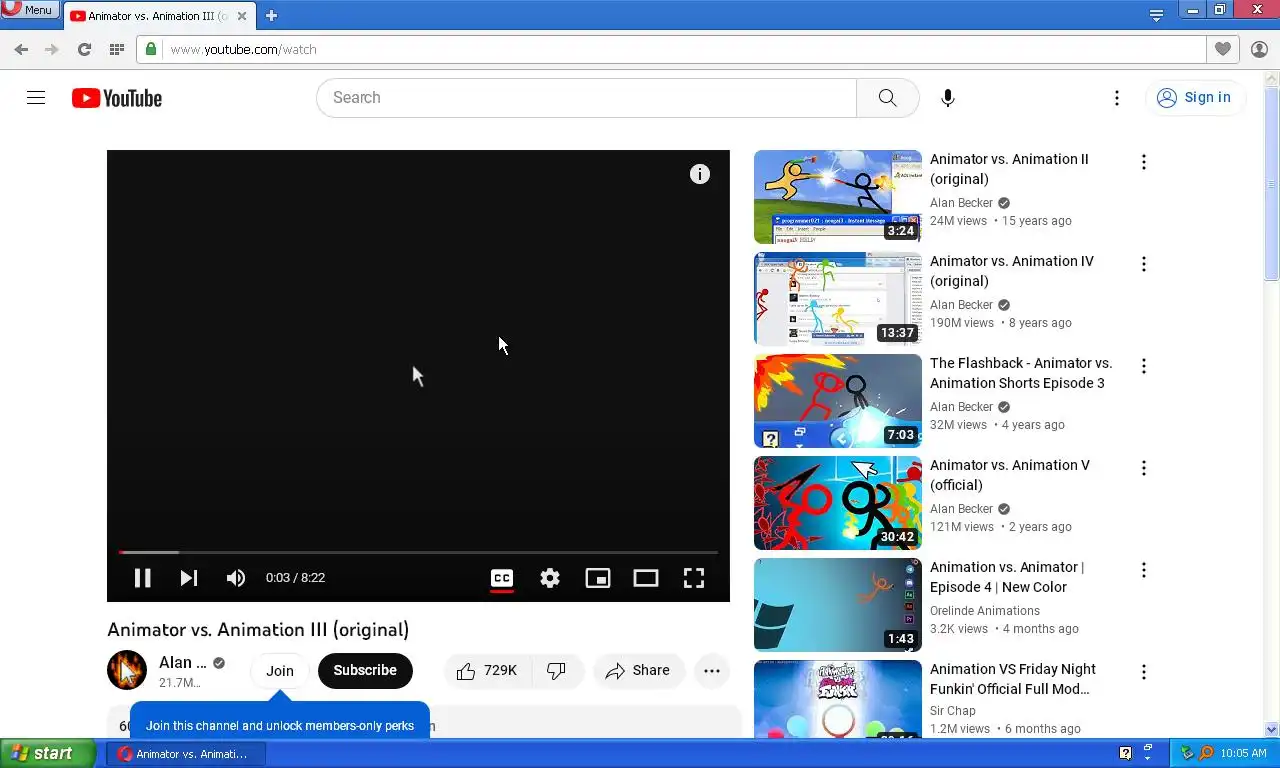Toggle closed captions on the player
Screen dimensions: 1280x768
point(502,578)
